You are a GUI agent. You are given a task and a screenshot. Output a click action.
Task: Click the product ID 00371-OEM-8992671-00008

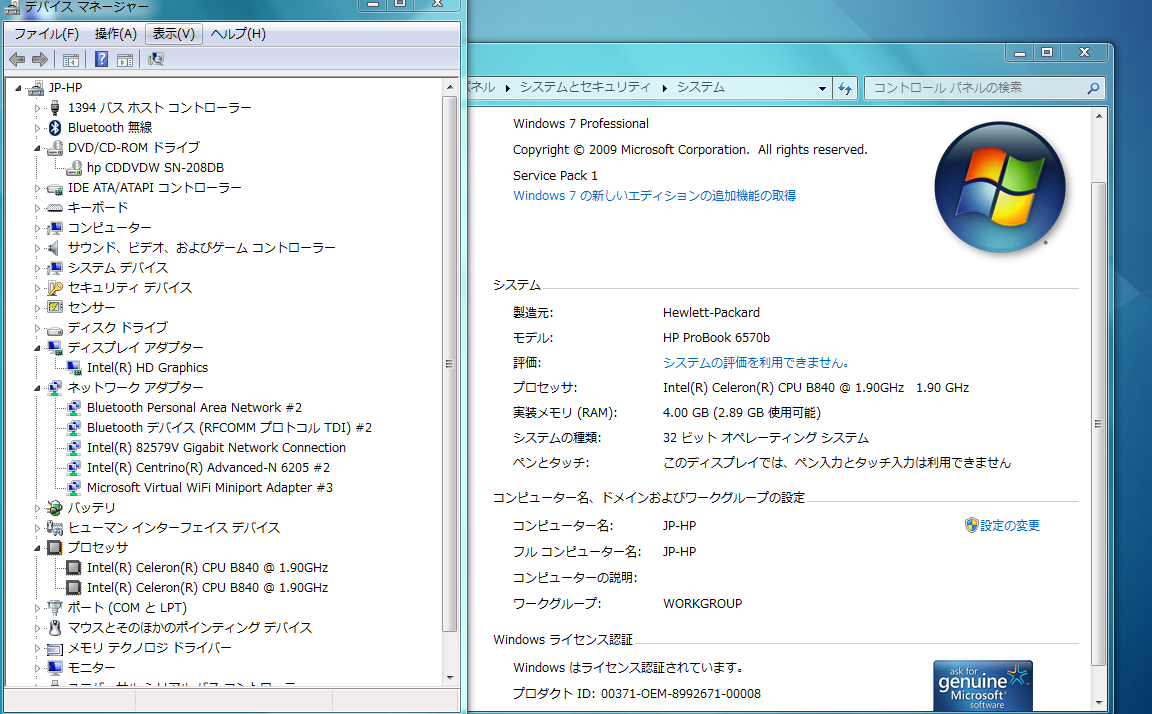680,693
